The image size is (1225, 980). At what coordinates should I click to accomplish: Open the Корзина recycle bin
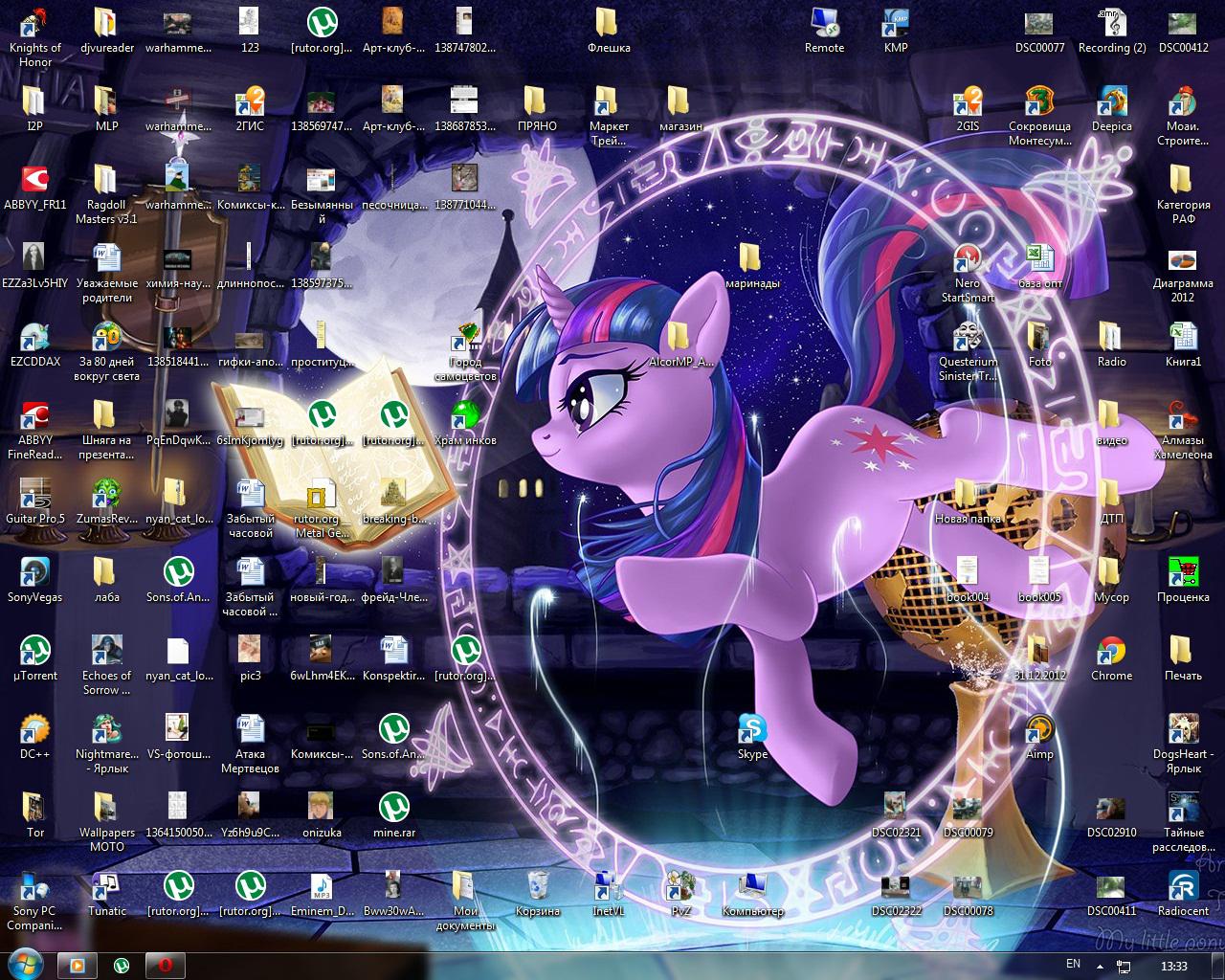(537, 894)
